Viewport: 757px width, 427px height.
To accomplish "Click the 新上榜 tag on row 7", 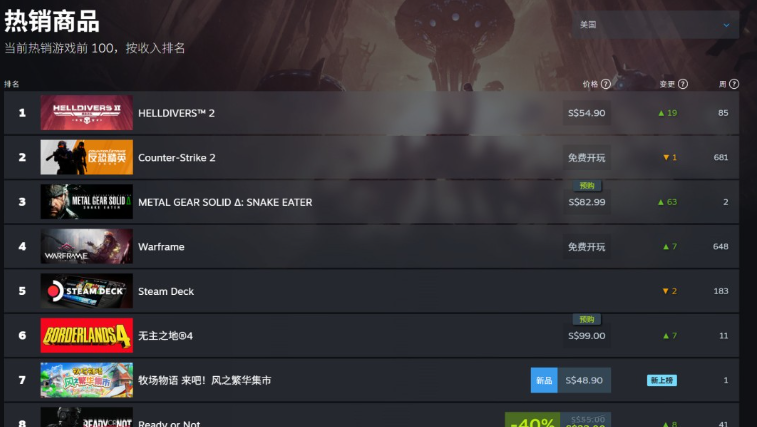I will (661, 380).
